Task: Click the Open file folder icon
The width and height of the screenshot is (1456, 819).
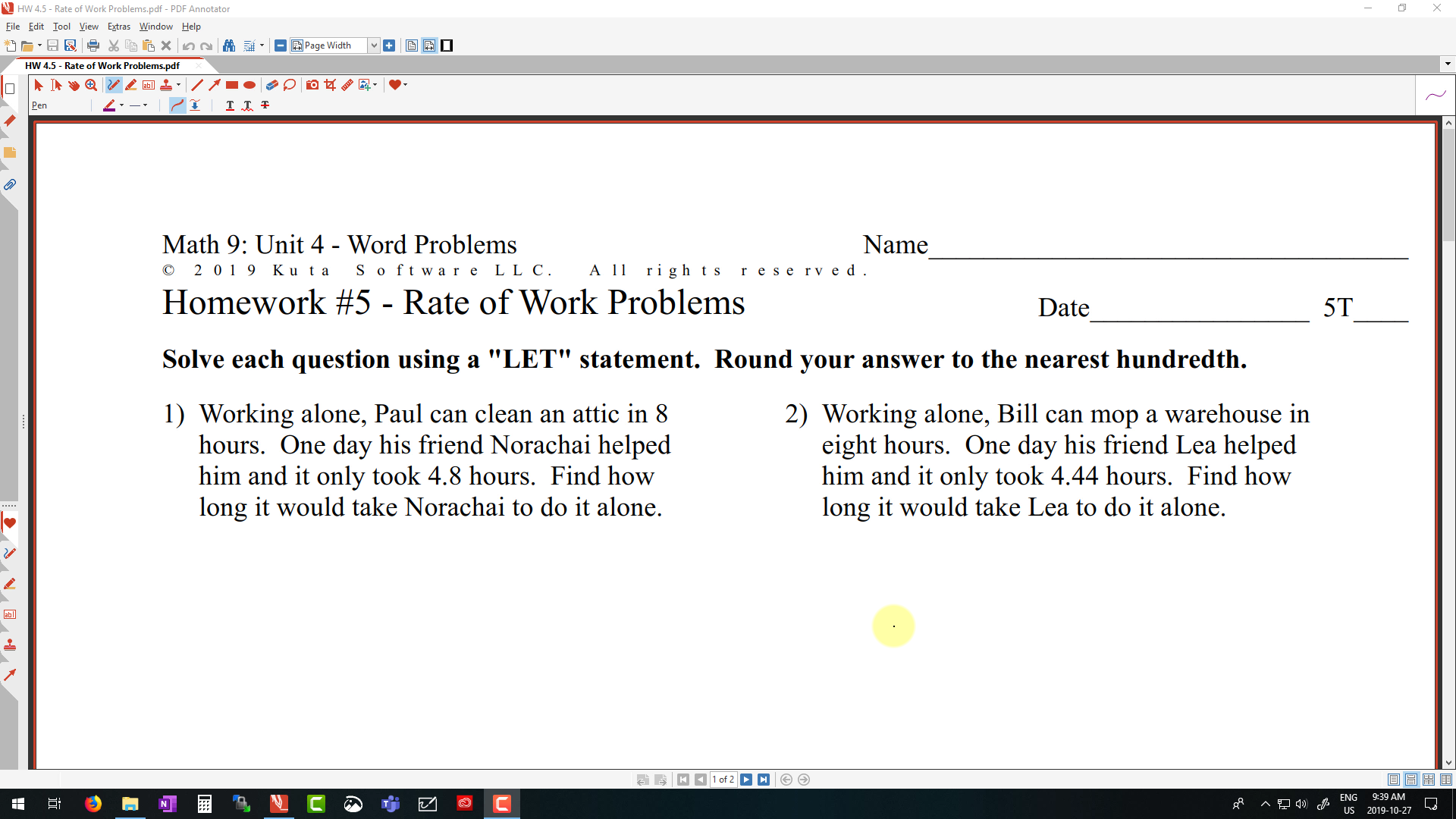Action: pos(27,45)
